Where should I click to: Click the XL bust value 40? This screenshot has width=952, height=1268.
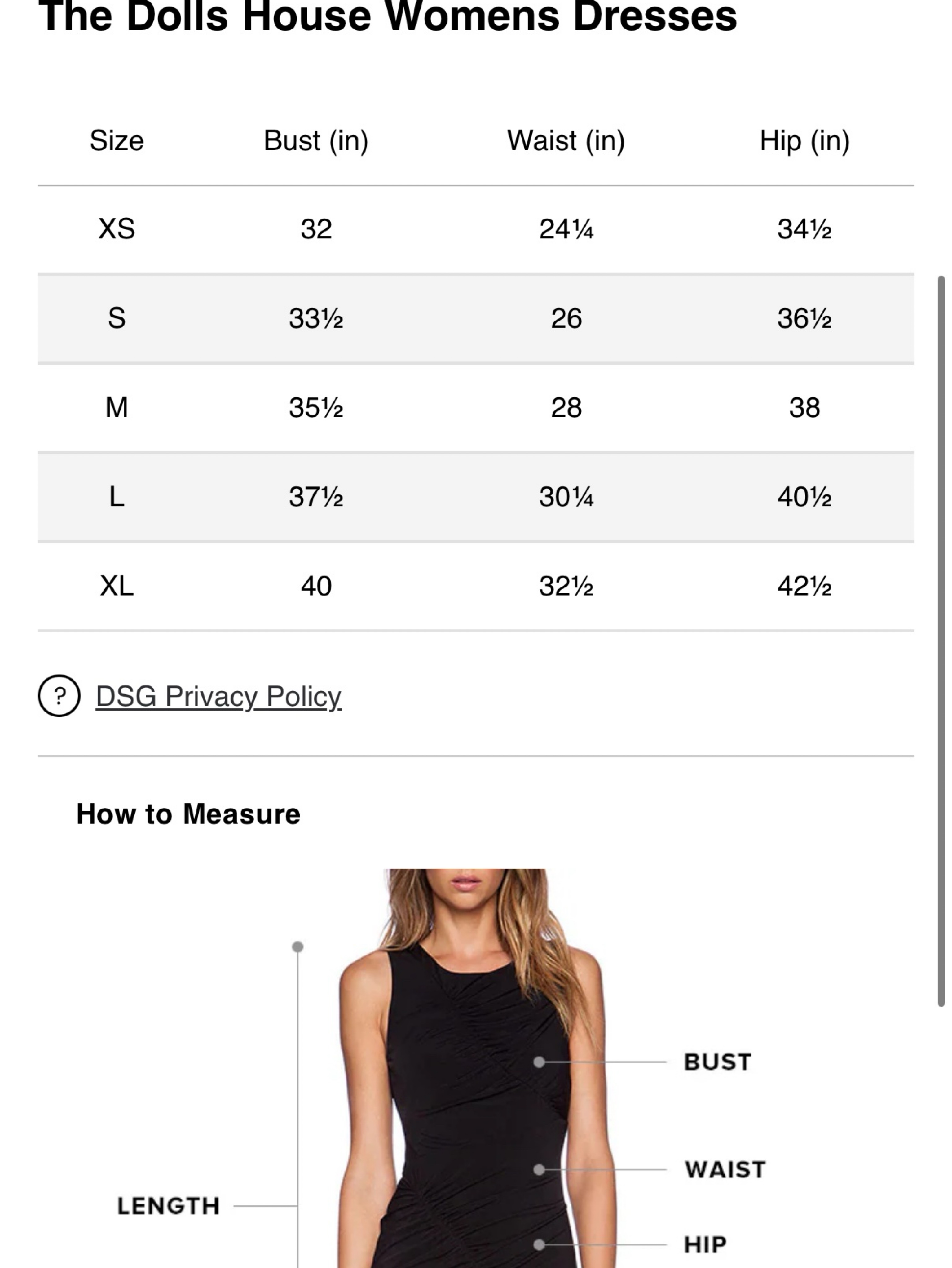pos(316,586)
